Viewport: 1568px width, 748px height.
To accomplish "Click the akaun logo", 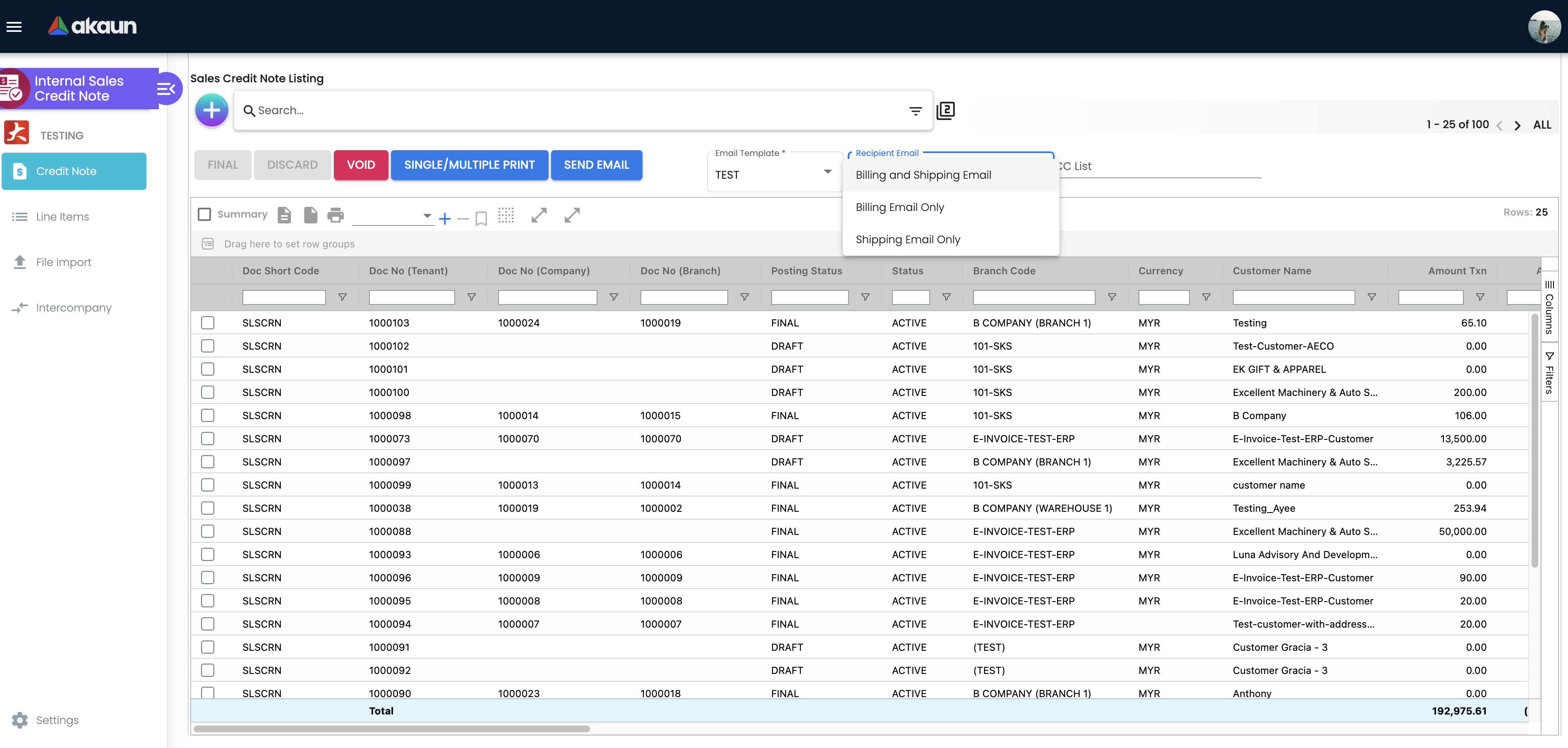I will coord(93,26).
